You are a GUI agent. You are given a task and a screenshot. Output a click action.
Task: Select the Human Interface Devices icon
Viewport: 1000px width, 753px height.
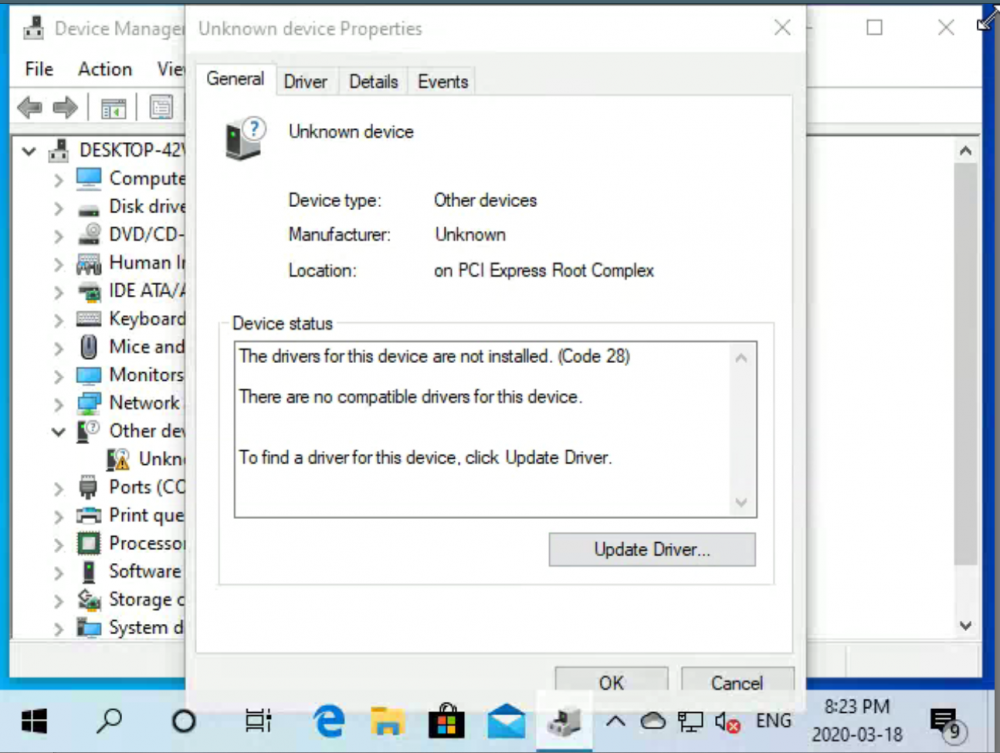click(89, 263)
